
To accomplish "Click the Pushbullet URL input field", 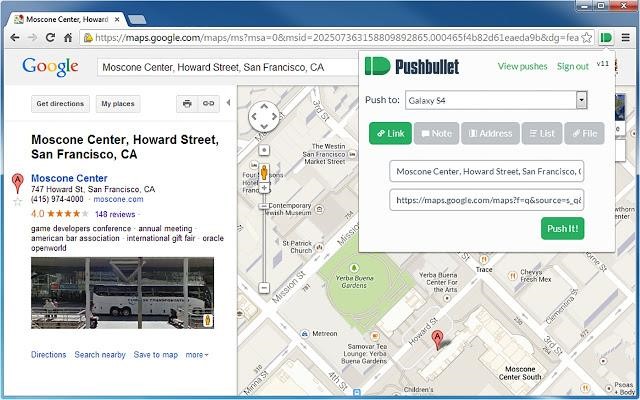I will pyautogui.click(x=487, y=200).
